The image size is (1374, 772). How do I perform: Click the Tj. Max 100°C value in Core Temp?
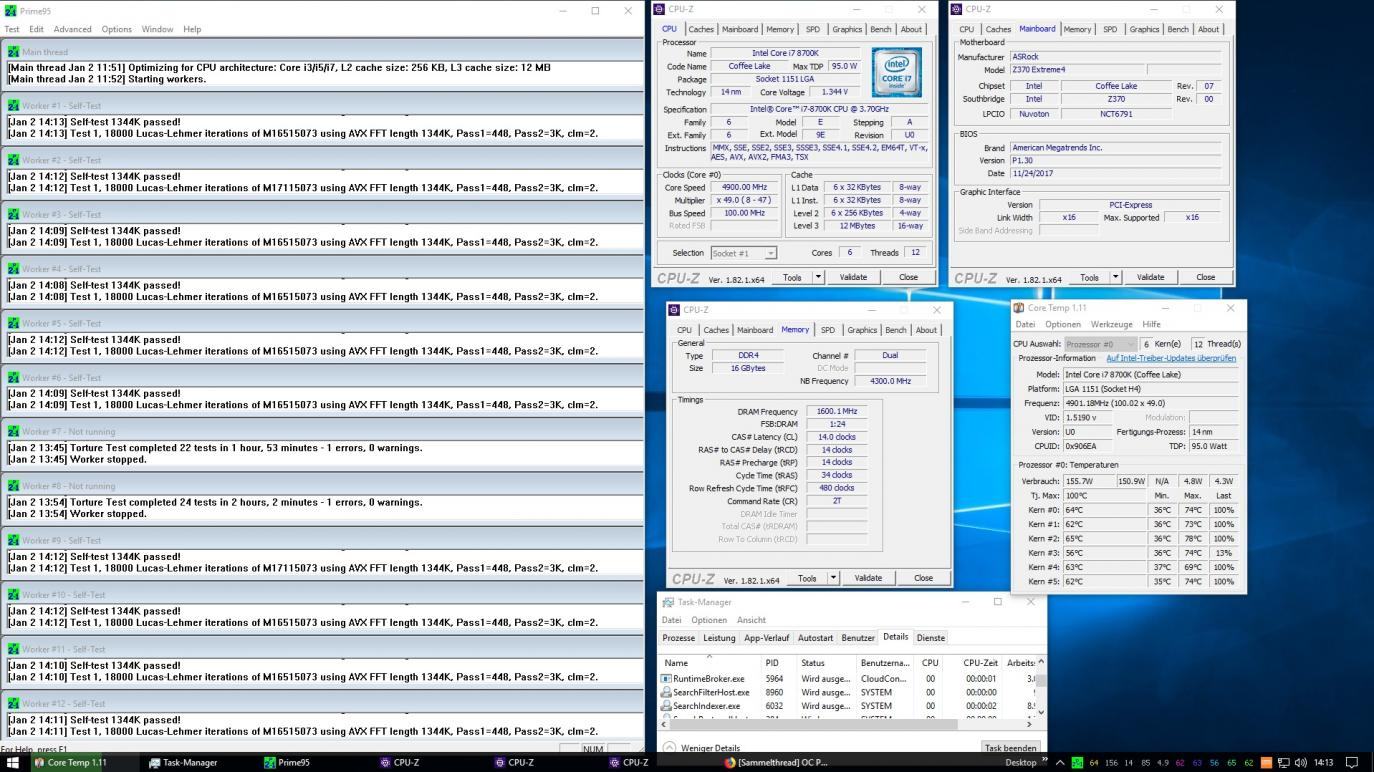point(1104,495)
